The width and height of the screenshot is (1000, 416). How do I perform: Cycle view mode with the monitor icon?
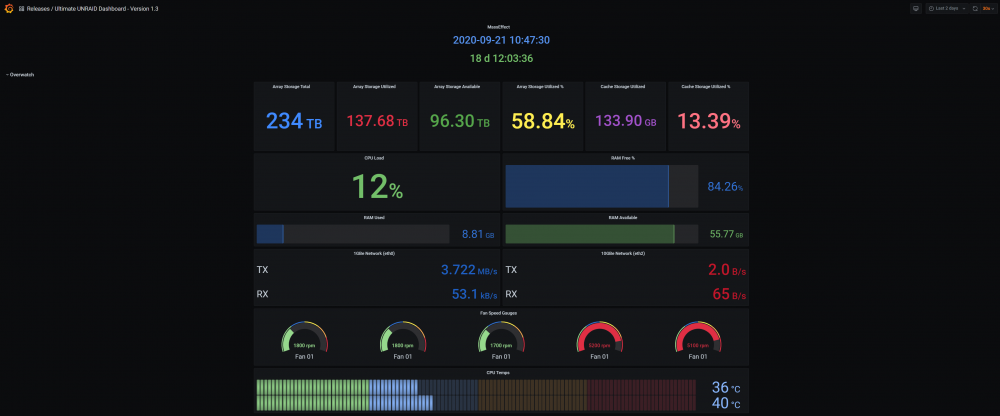coord(916,8)
